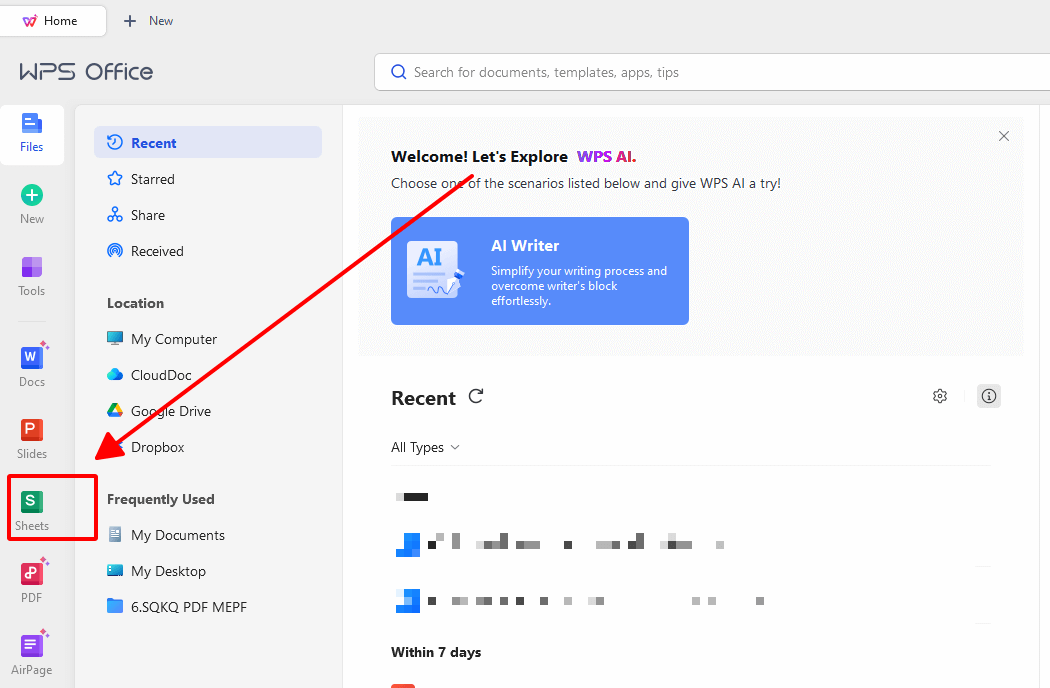
Task: Click the Recent clock icon
Action: click(115, 142)
